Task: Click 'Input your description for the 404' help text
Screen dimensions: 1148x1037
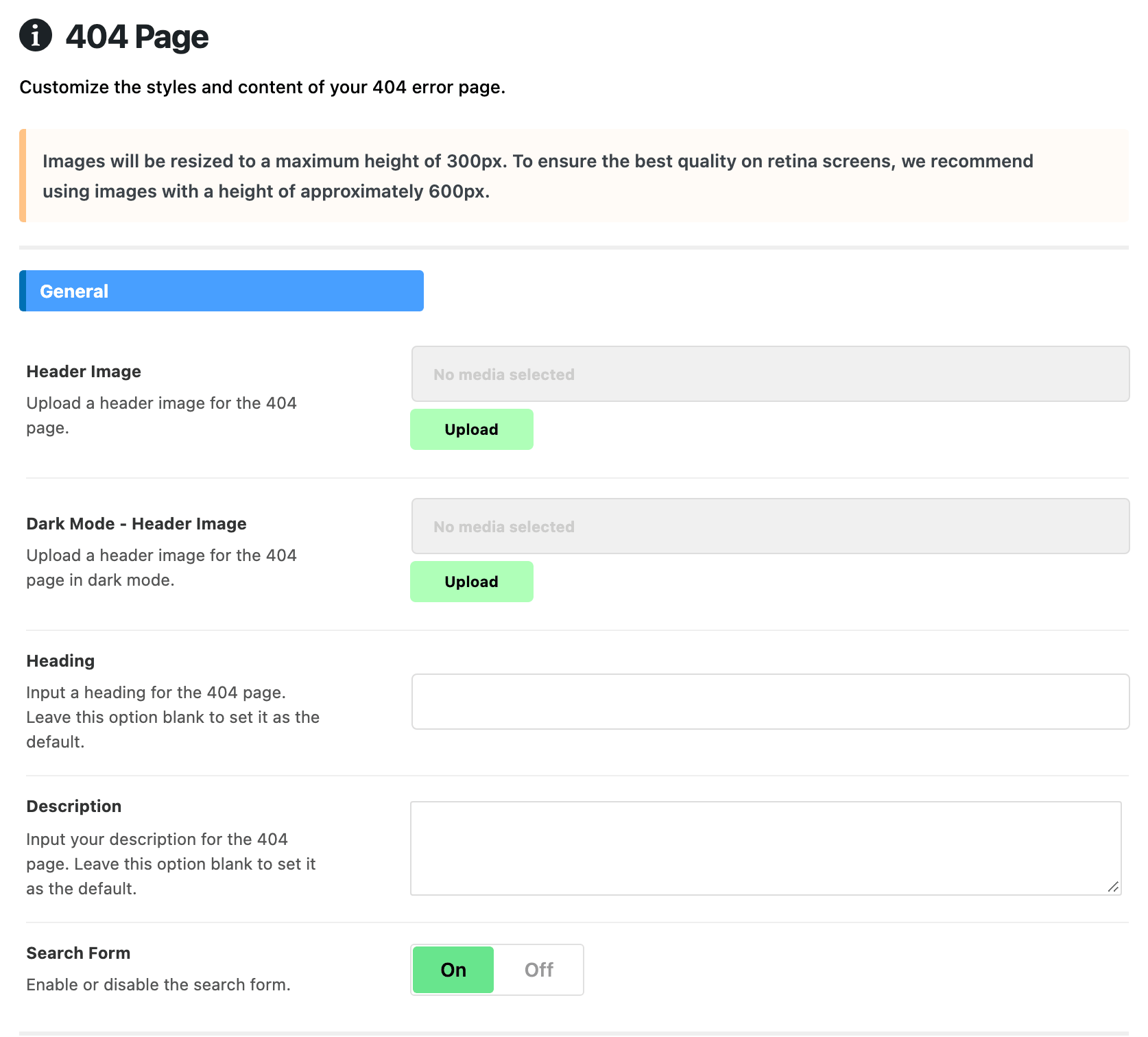Action: click(x=171, y=863)
